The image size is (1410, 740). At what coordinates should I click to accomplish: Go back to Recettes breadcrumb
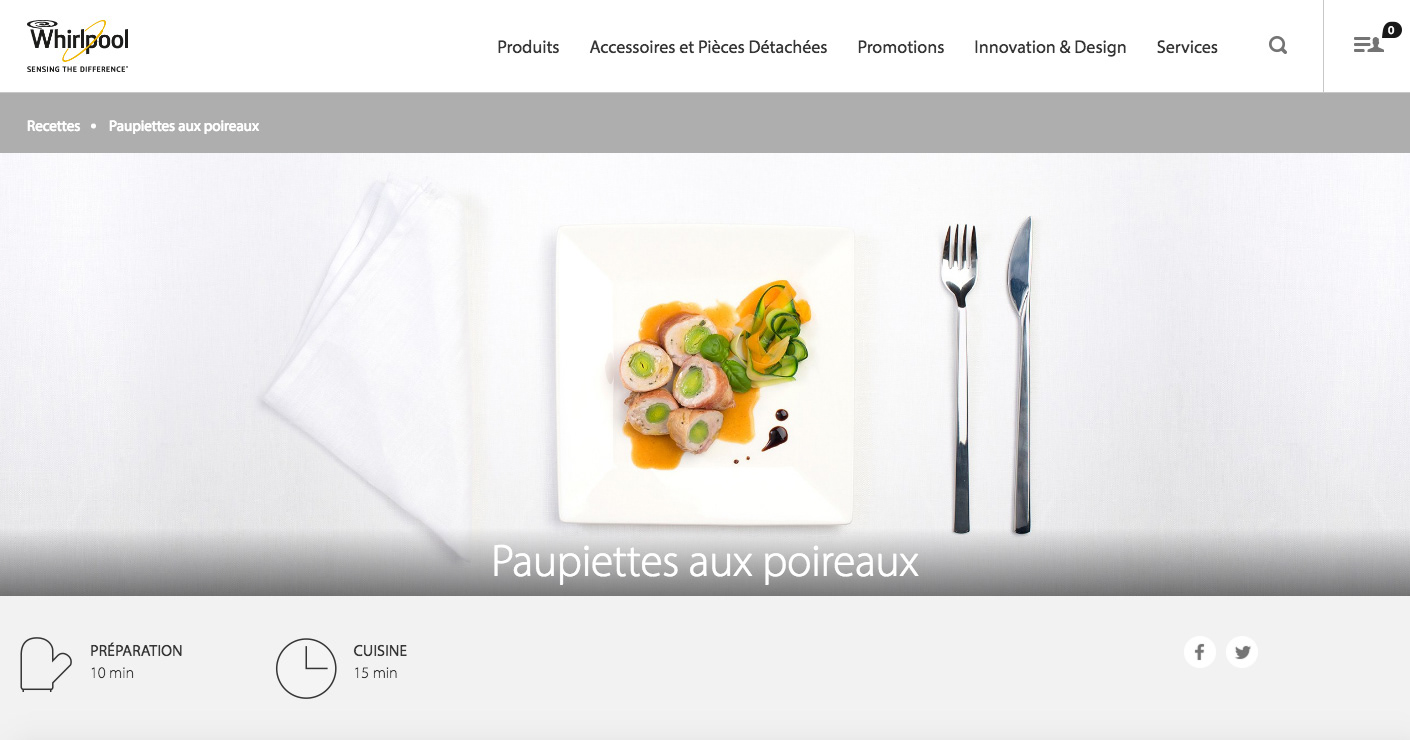(53, 126)
